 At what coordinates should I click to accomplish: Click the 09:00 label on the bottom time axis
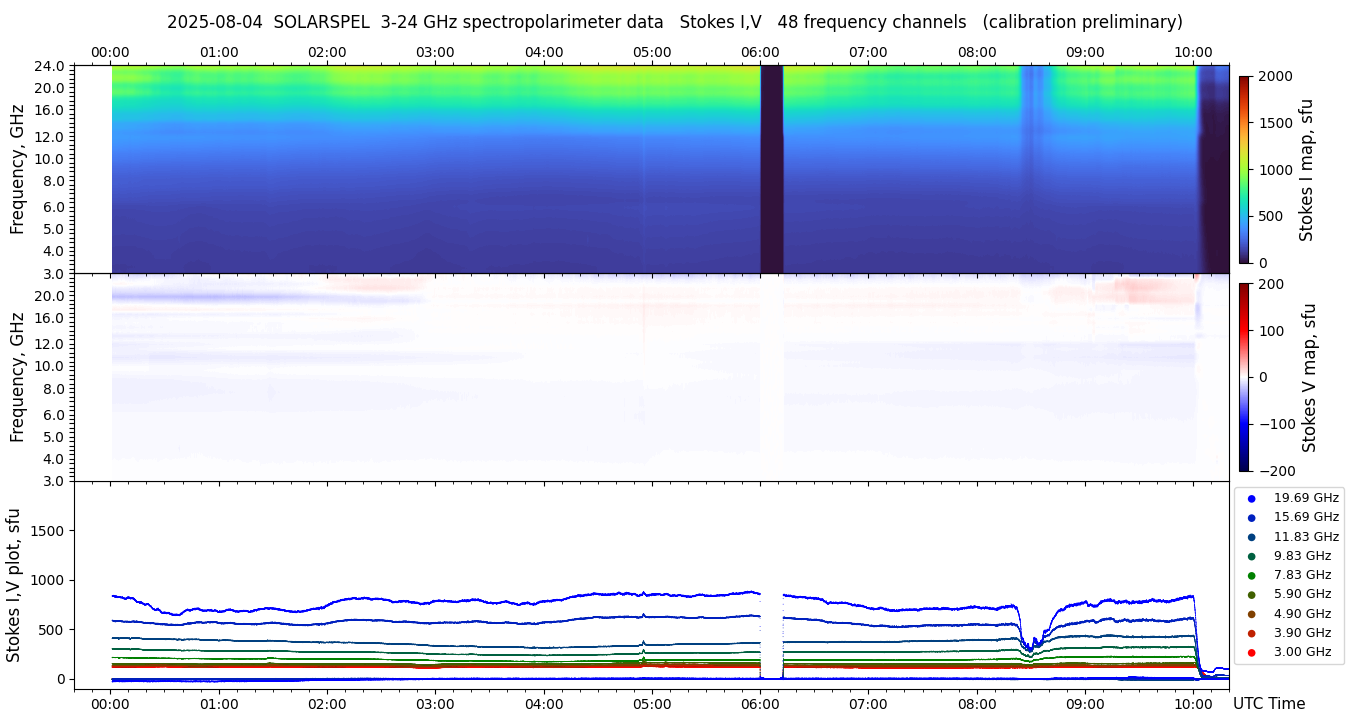click(x=1085, y=704)
